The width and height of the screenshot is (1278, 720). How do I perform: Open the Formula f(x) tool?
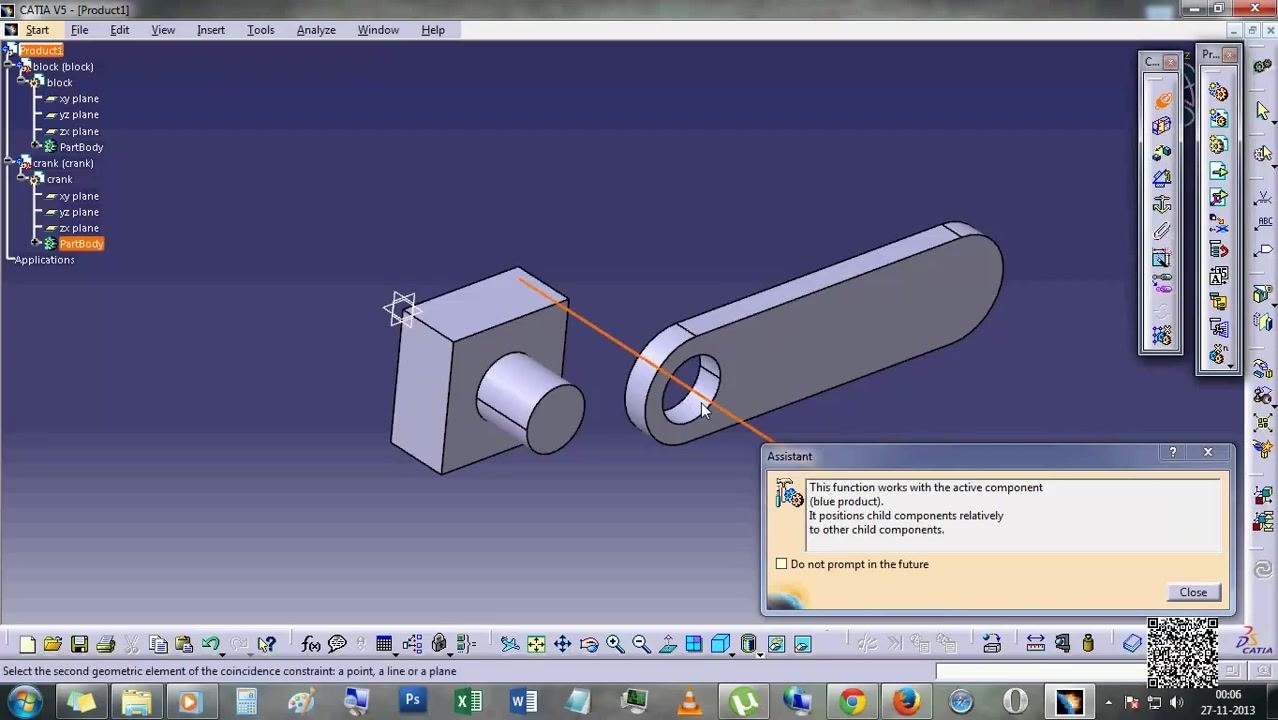tap(311, 644)
